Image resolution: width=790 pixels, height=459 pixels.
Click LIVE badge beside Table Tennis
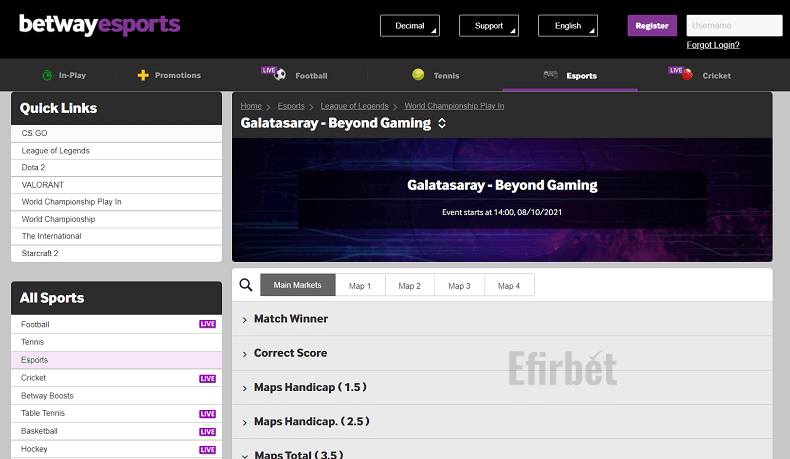[x=208, y=414]
